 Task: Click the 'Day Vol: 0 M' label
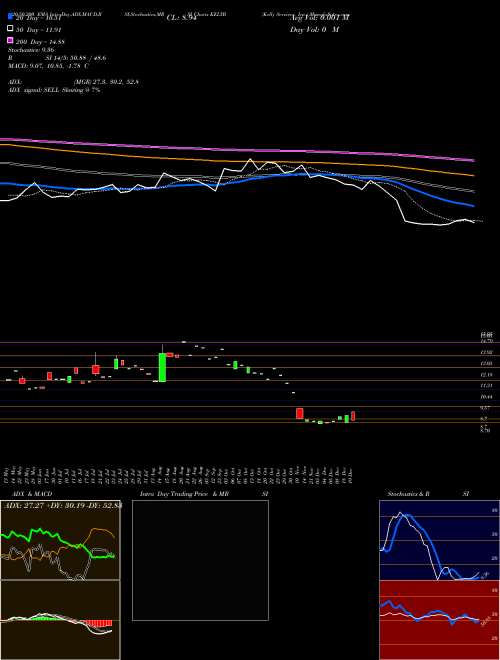tap(314, 30)
